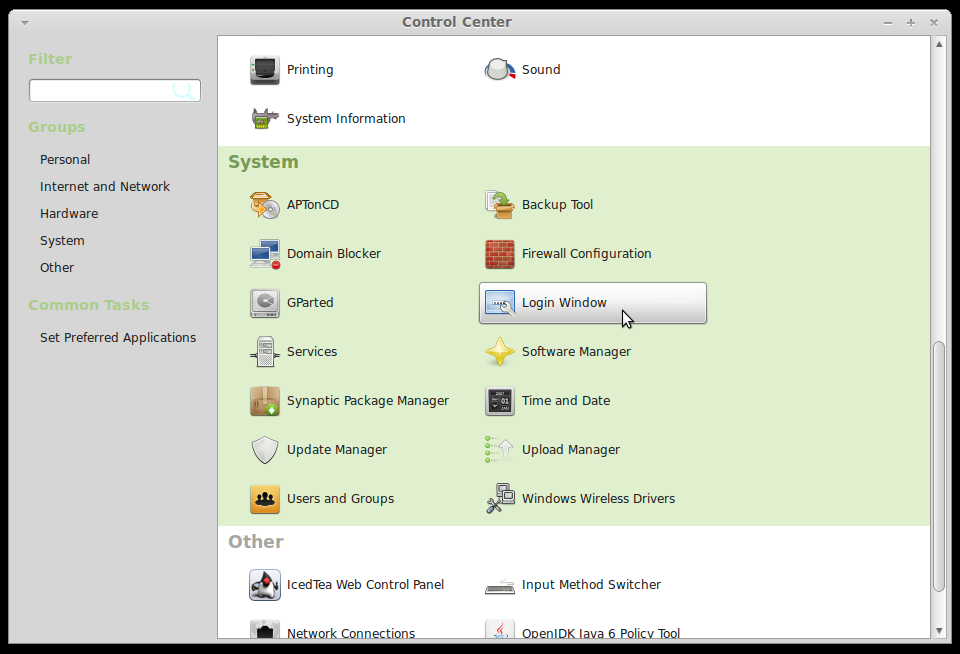
Task: Select the Internet and Network group
Action: click(105, 186)
